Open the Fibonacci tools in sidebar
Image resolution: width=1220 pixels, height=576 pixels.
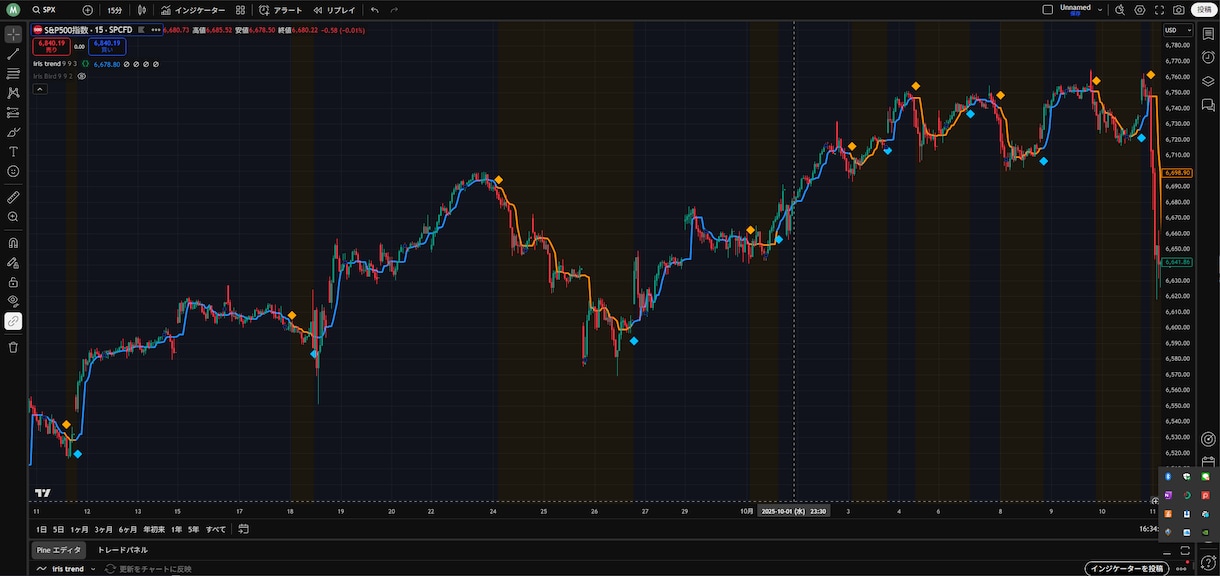click(13, 73)
